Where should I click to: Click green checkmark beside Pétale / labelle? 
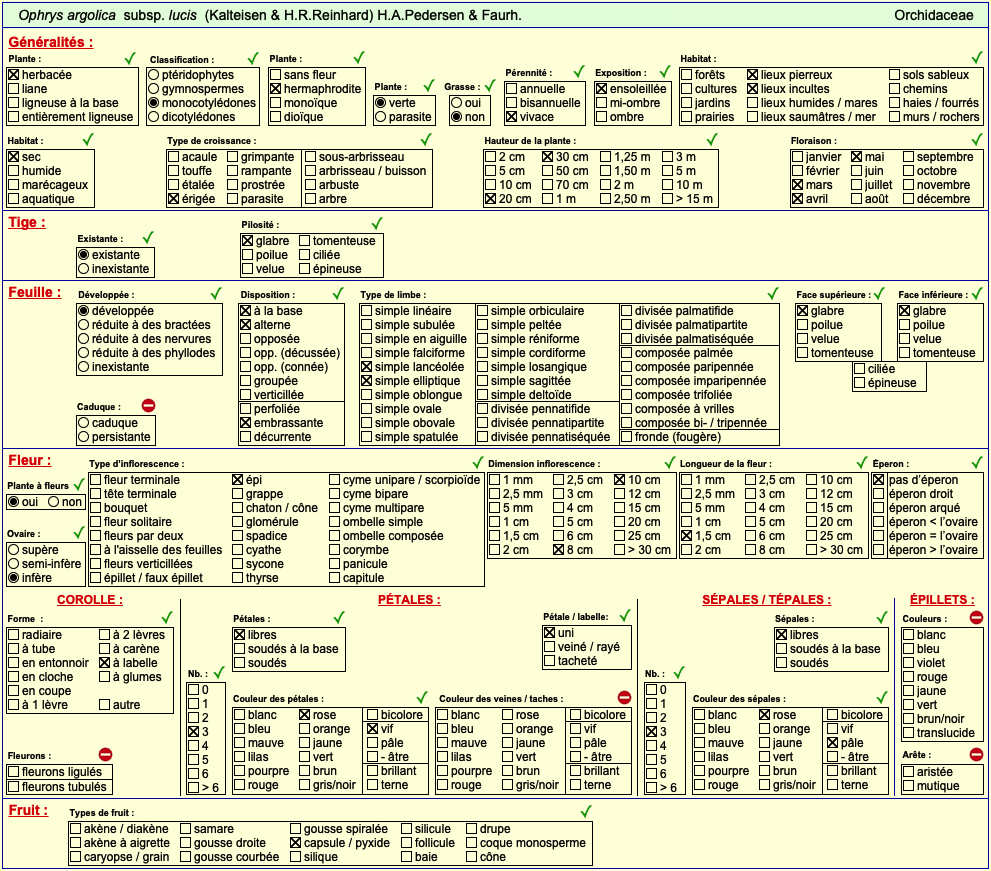pos(626,616)
